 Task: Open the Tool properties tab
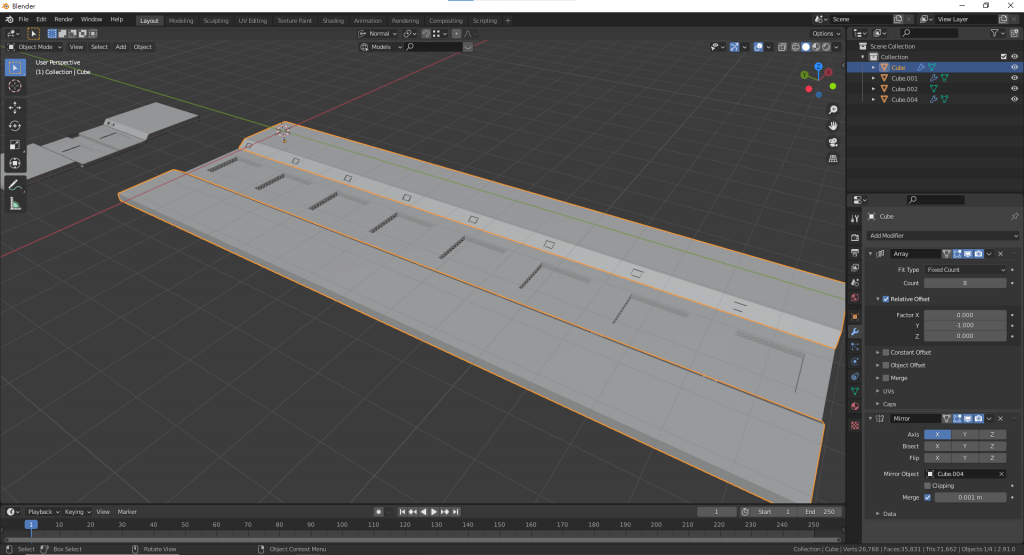(x=855, y=219)
